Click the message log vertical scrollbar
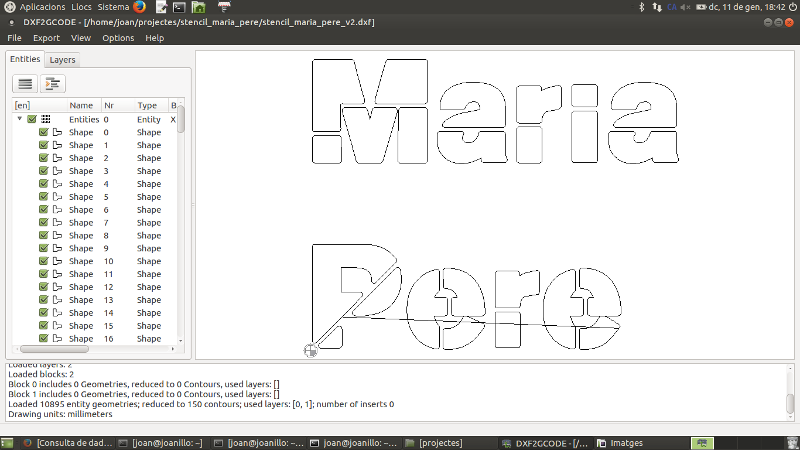Image resolution: width=800 pixels, height=450 pixels. (790, 403)
